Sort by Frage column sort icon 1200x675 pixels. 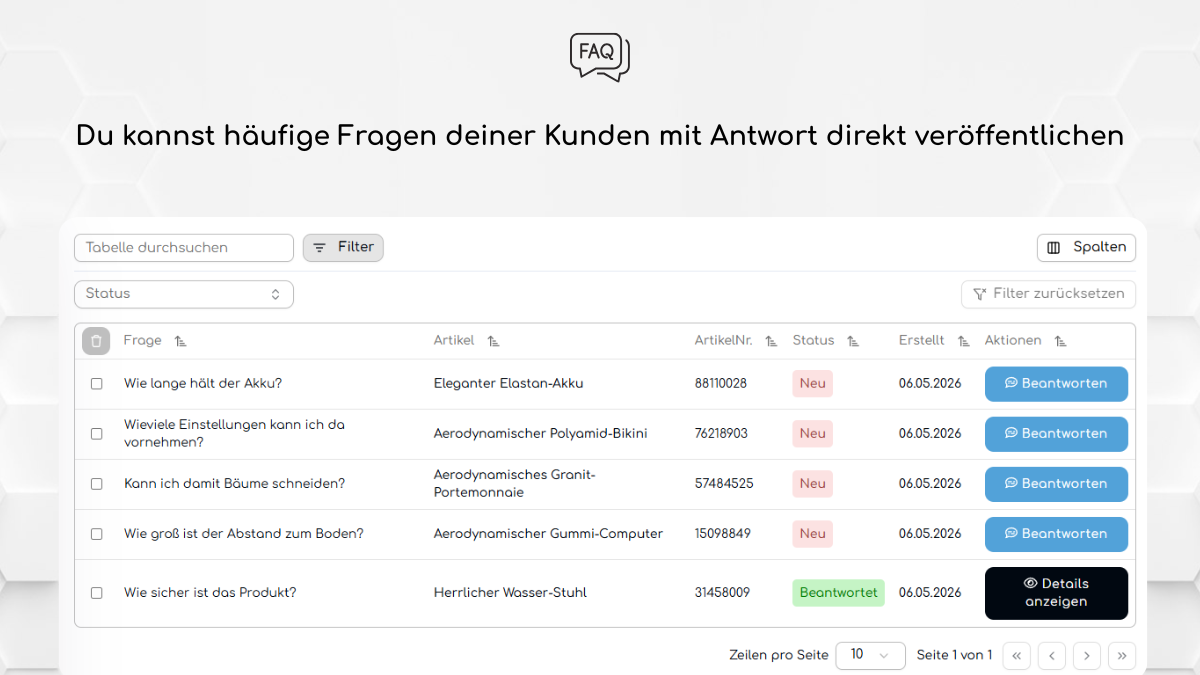point(180,341)
